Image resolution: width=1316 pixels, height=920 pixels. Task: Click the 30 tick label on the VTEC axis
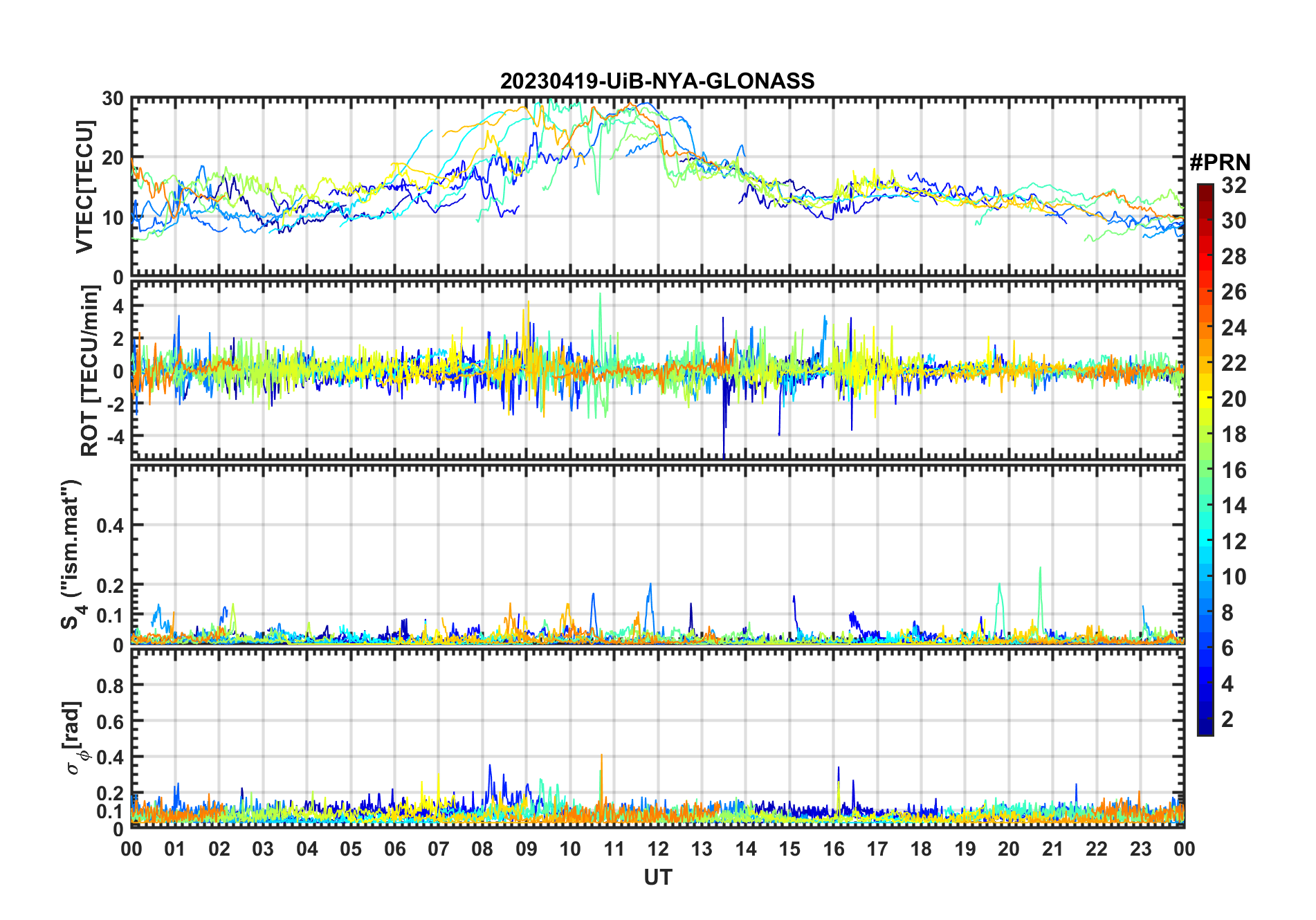point(113,99)
